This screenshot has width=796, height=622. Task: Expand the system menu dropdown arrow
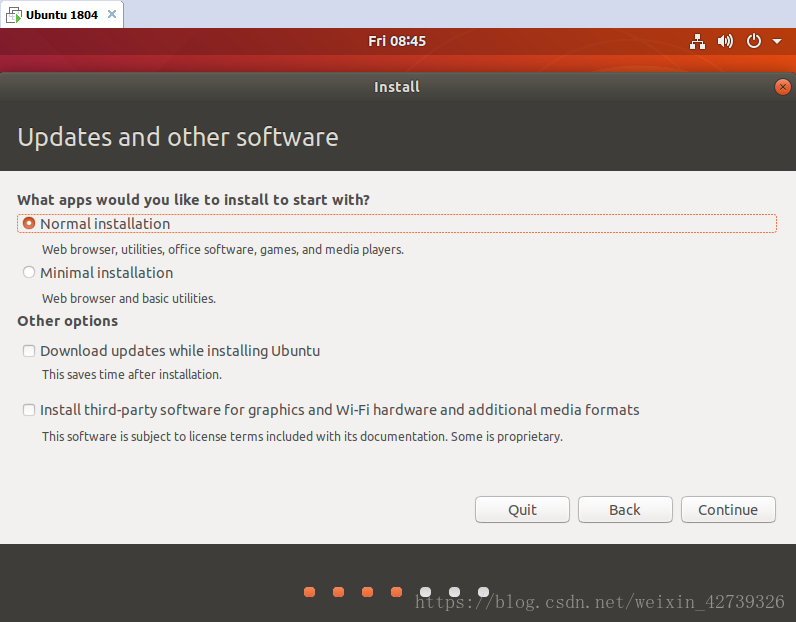pyautogui.click(x=777, y=41)
